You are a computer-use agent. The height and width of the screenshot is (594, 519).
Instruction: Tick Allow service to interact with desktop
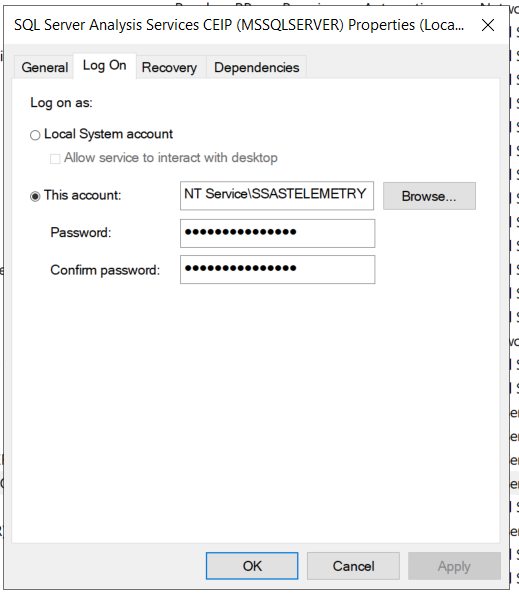(x=55, y=158)
